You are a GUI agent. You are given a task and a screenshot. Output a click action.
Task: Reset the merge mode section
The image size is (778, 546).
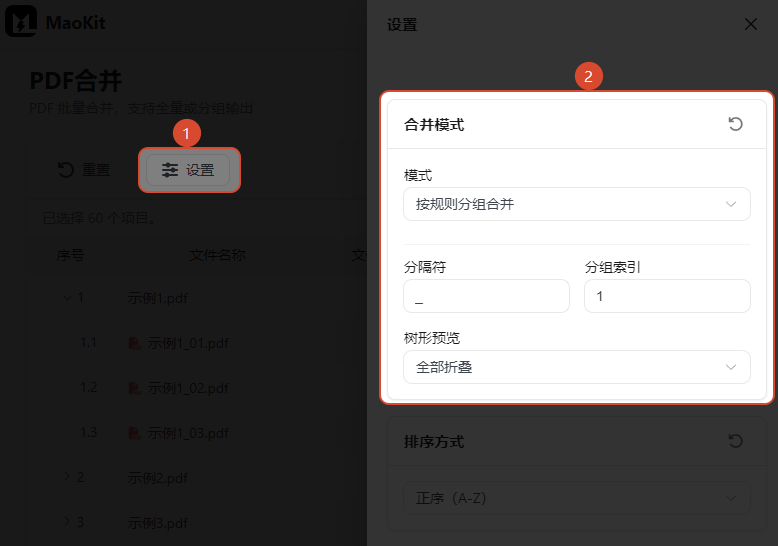pos(735,124)
